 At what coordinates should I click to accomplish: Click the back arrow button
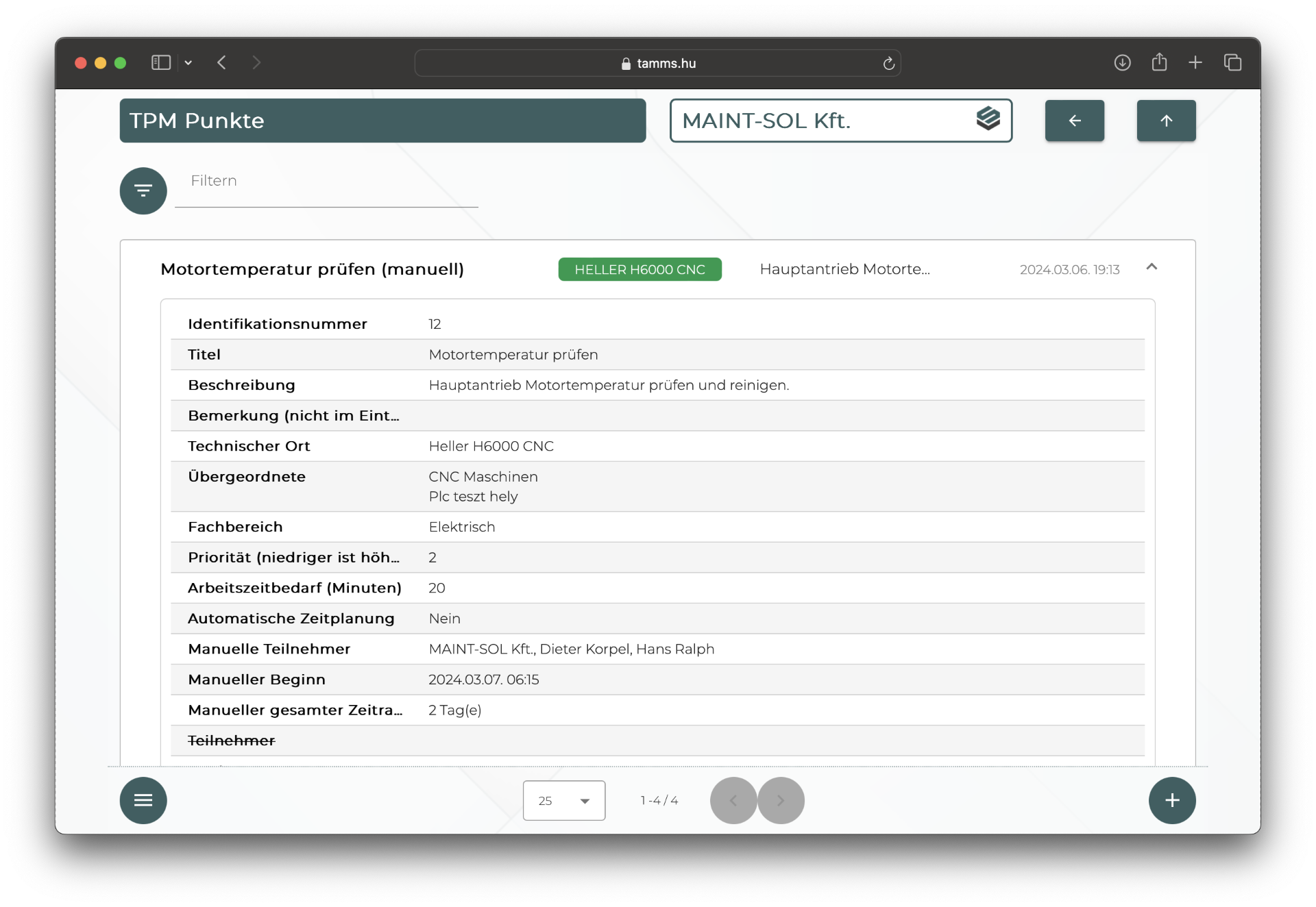click(1074, 121)
